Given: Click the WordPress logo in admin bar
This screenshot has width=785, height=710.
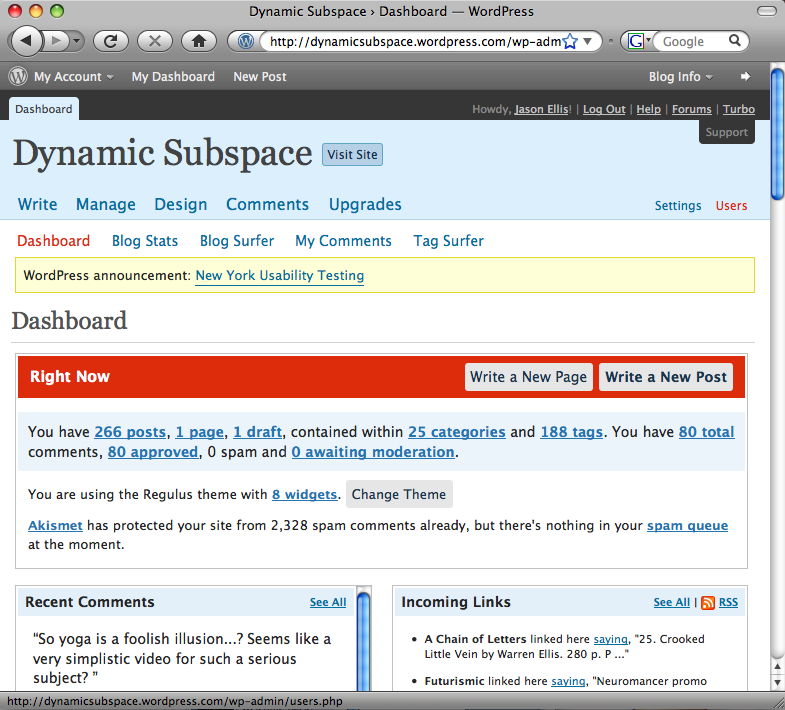Looking at the screenshot, I should pos(18,76).
